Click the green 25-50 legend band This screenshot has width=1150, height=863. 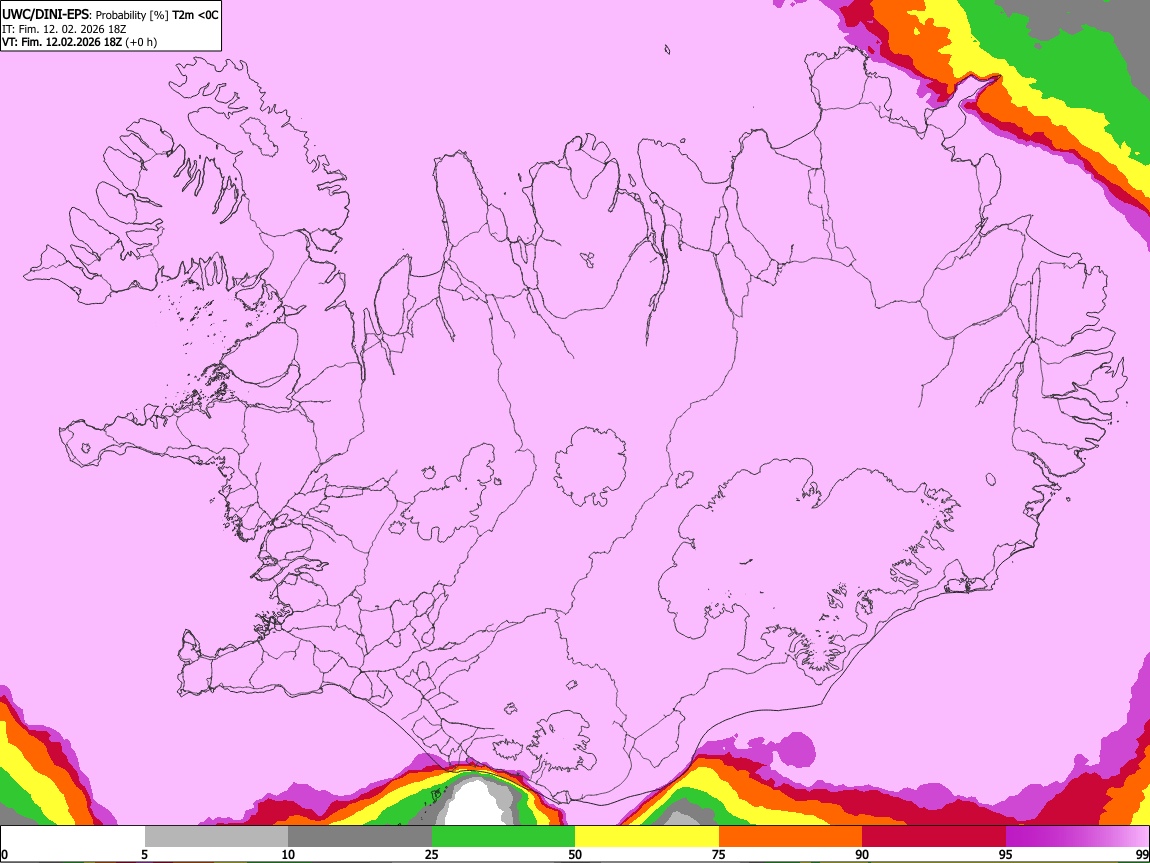click(x=503, y=836)
